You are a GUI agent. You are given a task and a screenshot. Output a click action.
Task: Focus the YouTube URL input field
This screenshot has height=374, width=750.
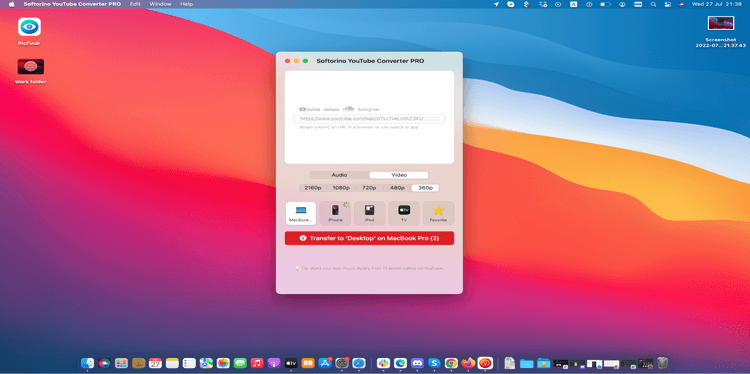coord(369,119)
